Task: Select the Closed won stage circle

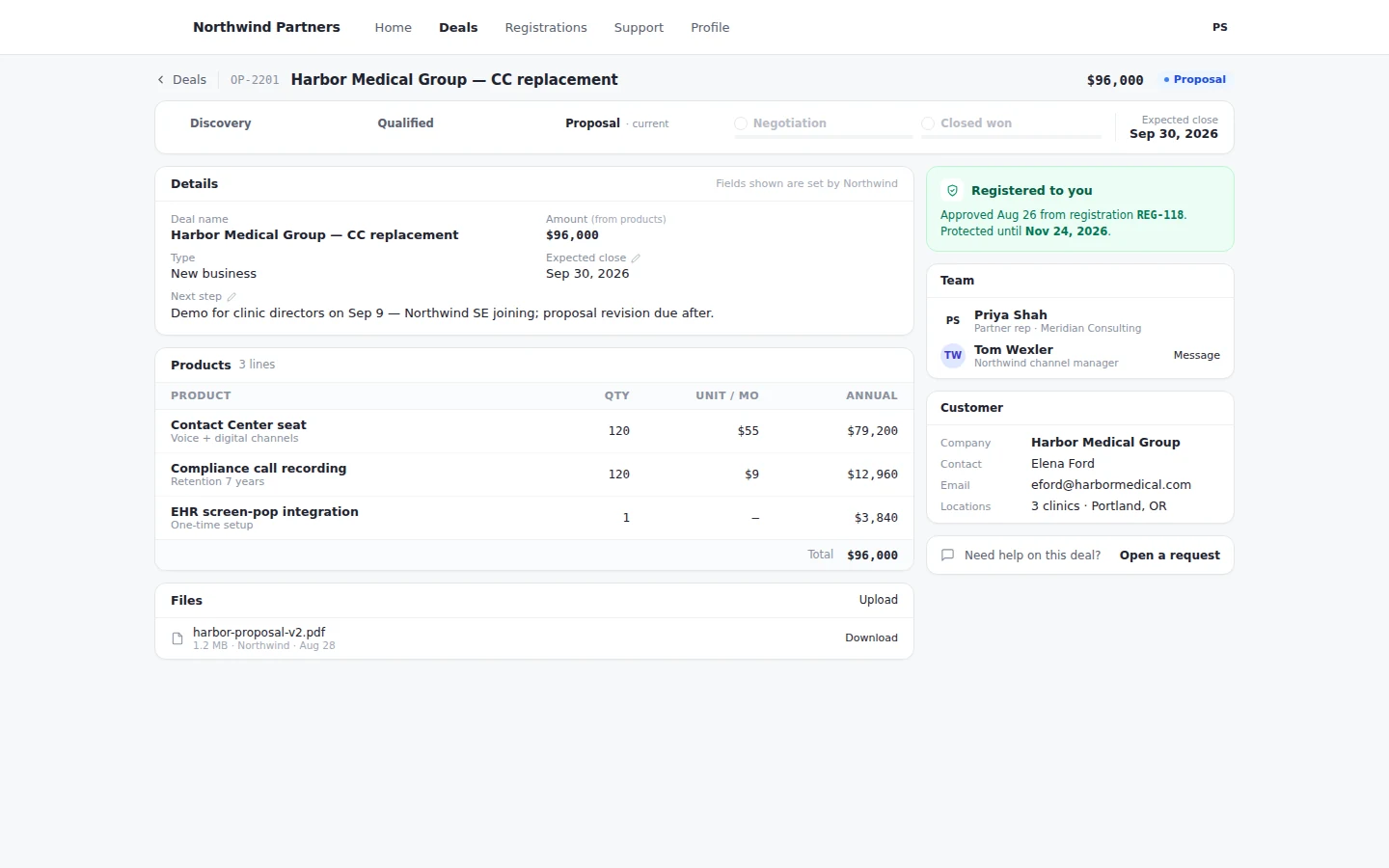Action: click(928, 123)
